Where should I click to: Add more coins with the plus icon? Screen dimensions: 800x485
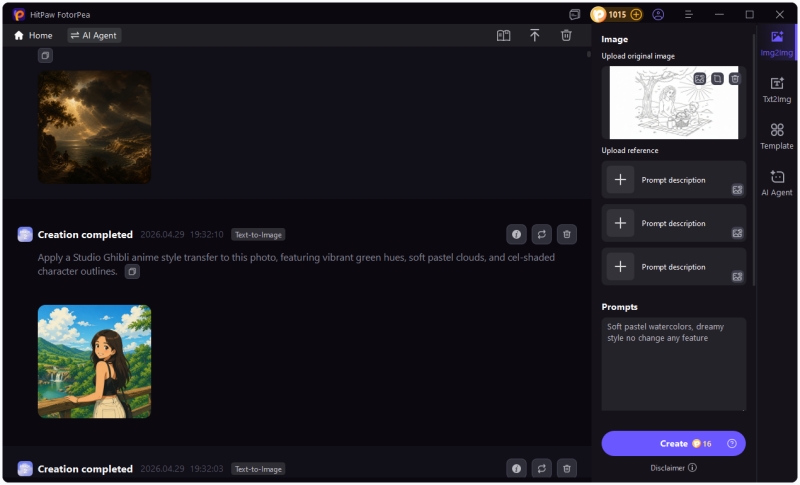tap(636, 14)
